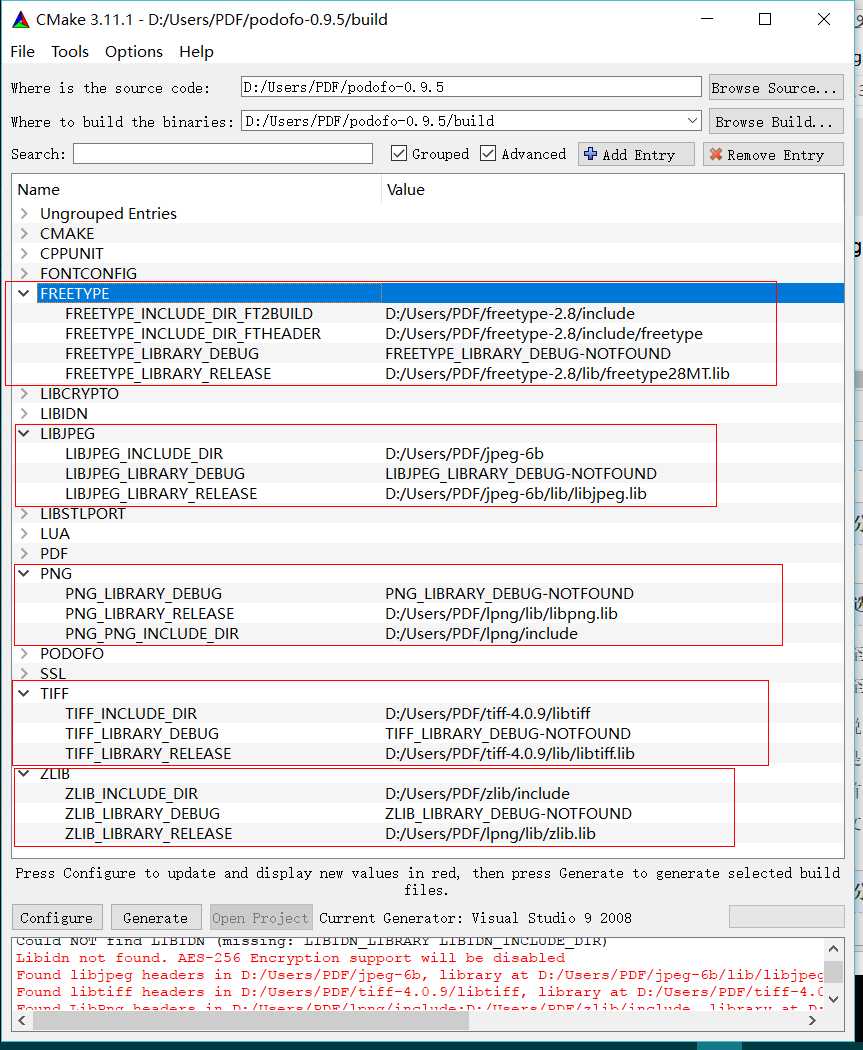863x1050 pixels.
Task: Select the FREETYPE_INCLUDE_DIR_FT2BUILD entry
Action: coord(189,313)
